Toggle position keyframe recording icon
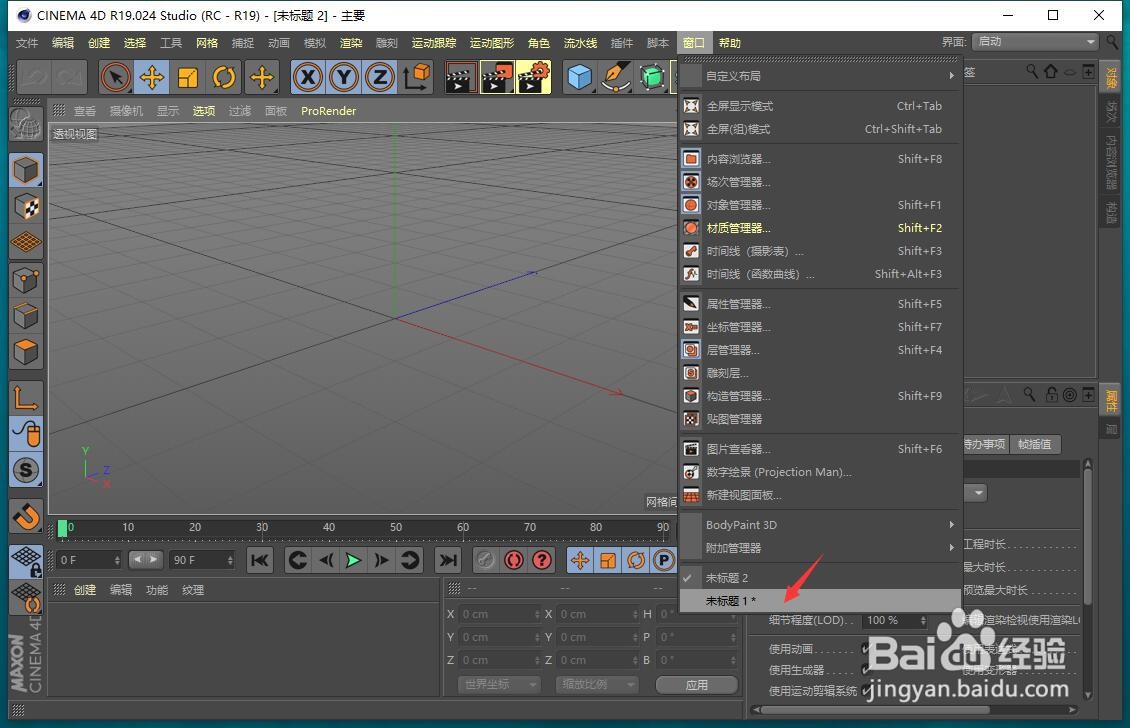1130x728 pixels. [x=580, y=560]
